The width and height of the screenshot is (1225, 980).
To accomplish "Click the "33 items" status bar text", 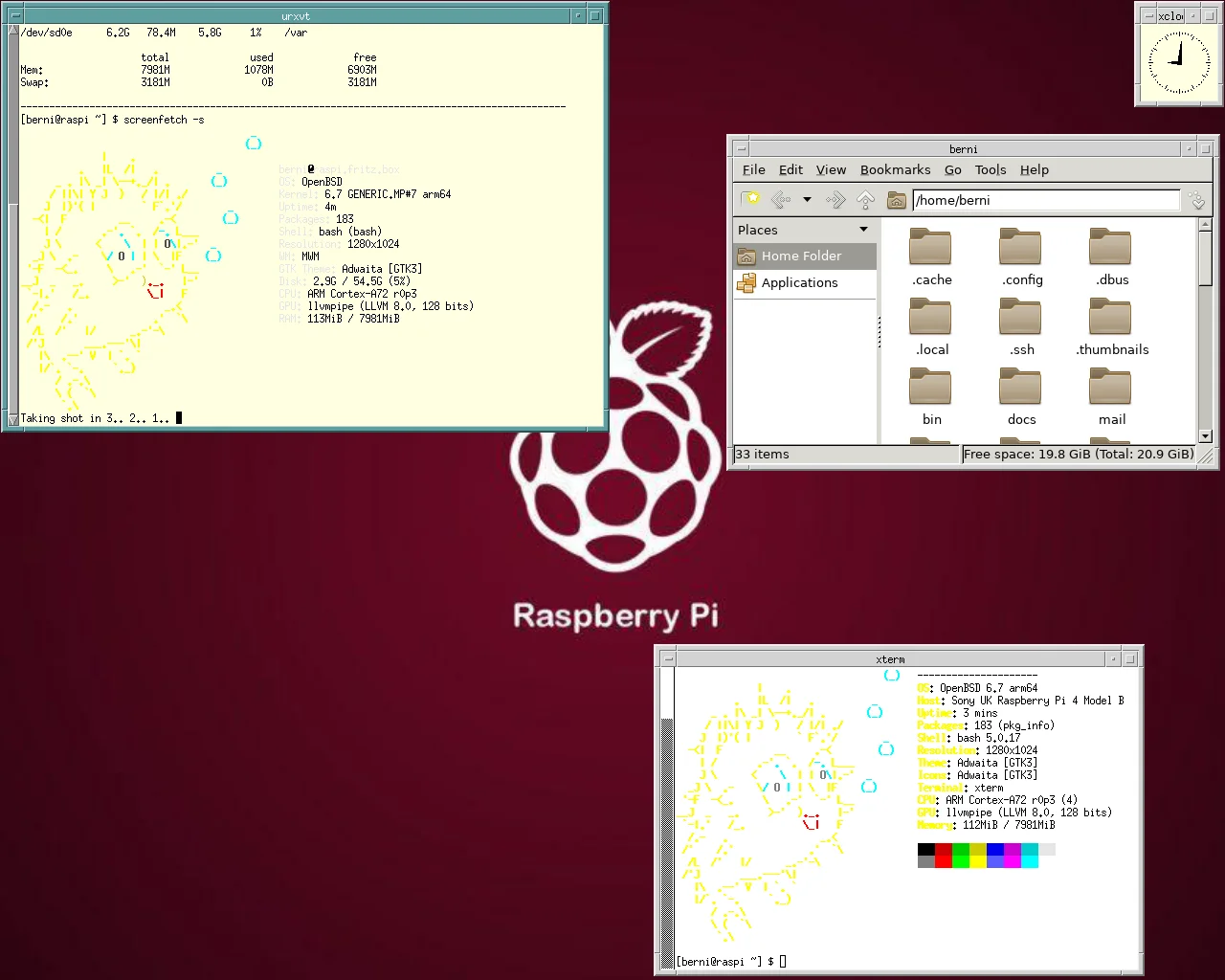I will pos(762,455).
